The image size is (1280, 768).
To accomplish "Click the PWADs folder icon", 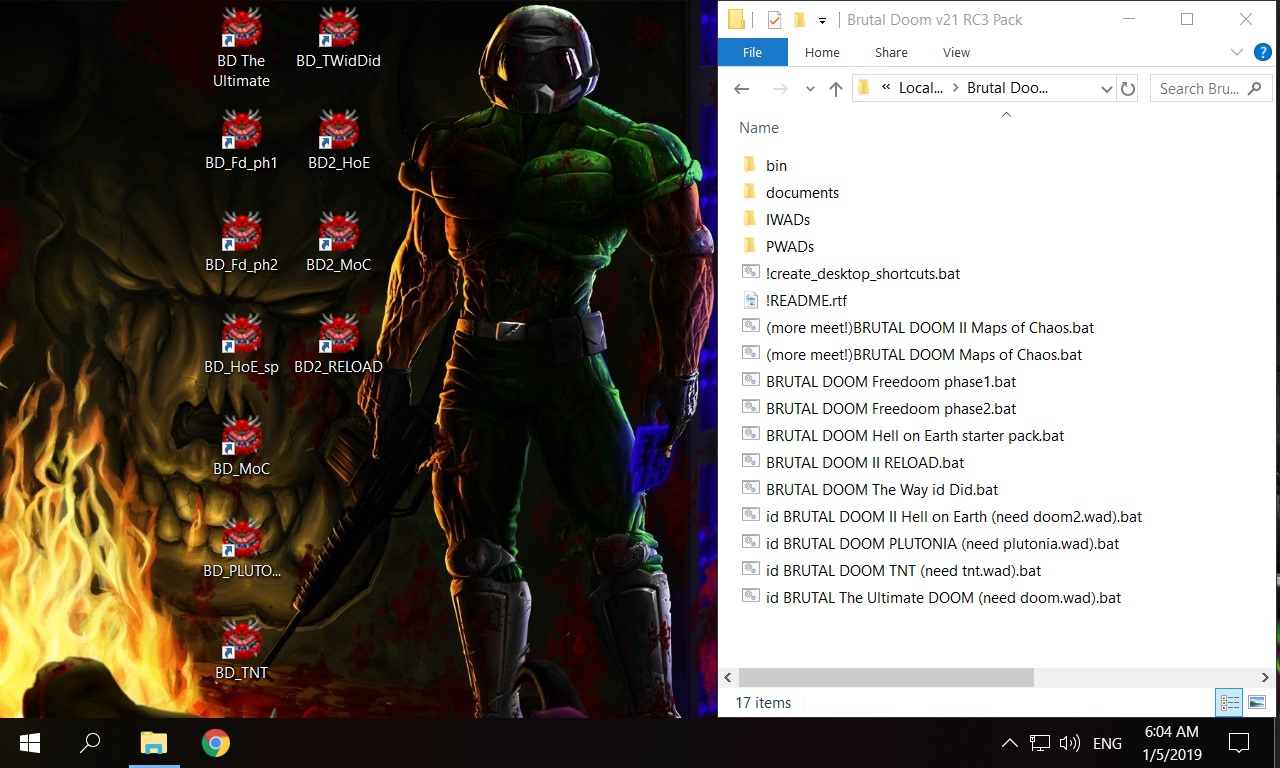I will coord(750,246).
